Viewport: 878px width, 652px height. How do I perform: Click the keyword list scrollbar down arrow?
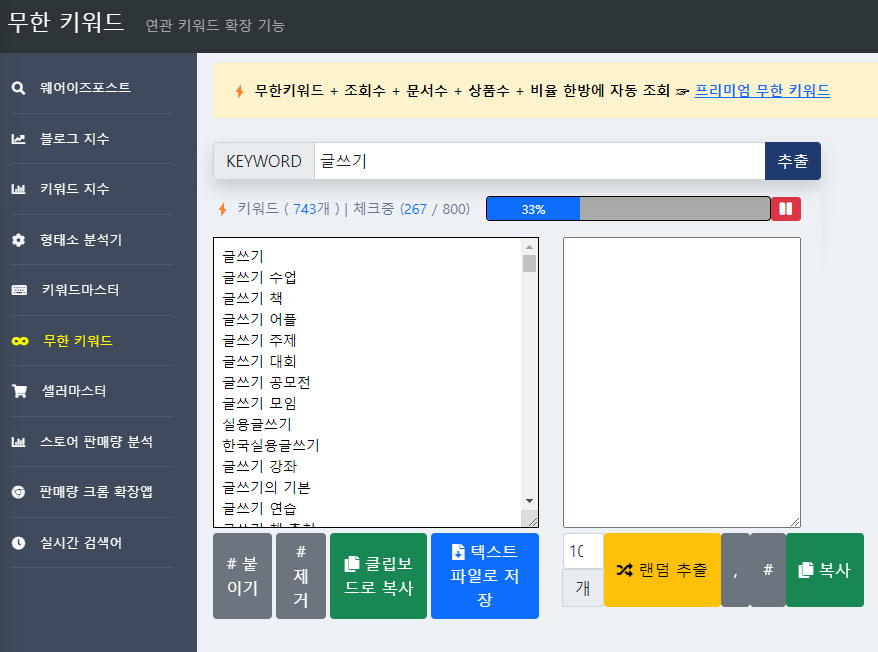click(529, 501)
